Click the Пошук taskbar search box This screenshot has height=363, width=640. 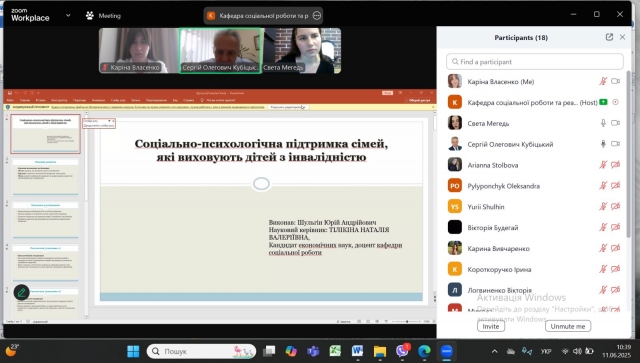click(x=201, y=351)
